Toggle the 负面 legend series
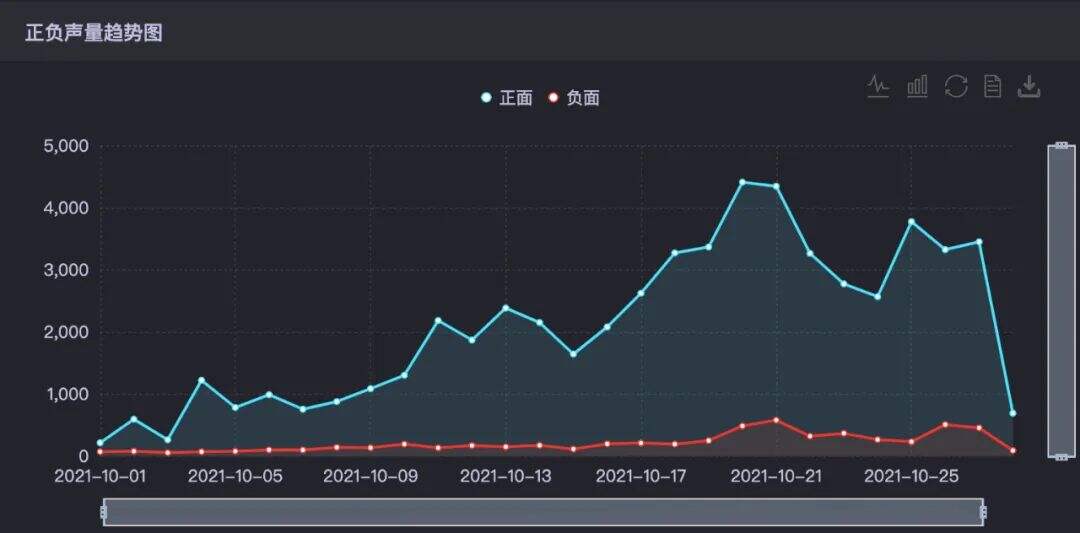 click(x=574, y=98)
